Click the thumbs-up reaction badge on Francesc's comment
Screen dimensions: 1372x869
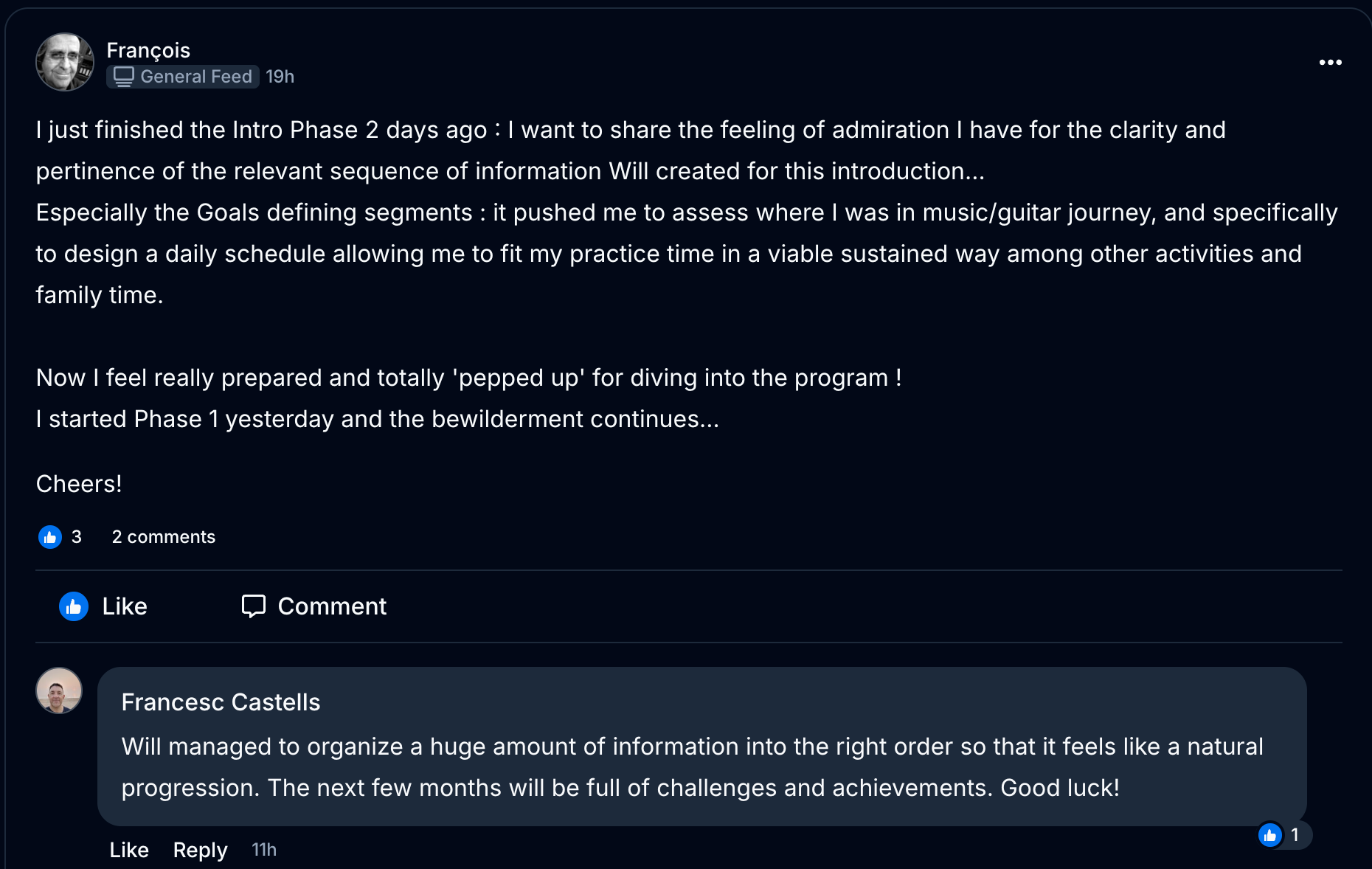click(1270, 835)
